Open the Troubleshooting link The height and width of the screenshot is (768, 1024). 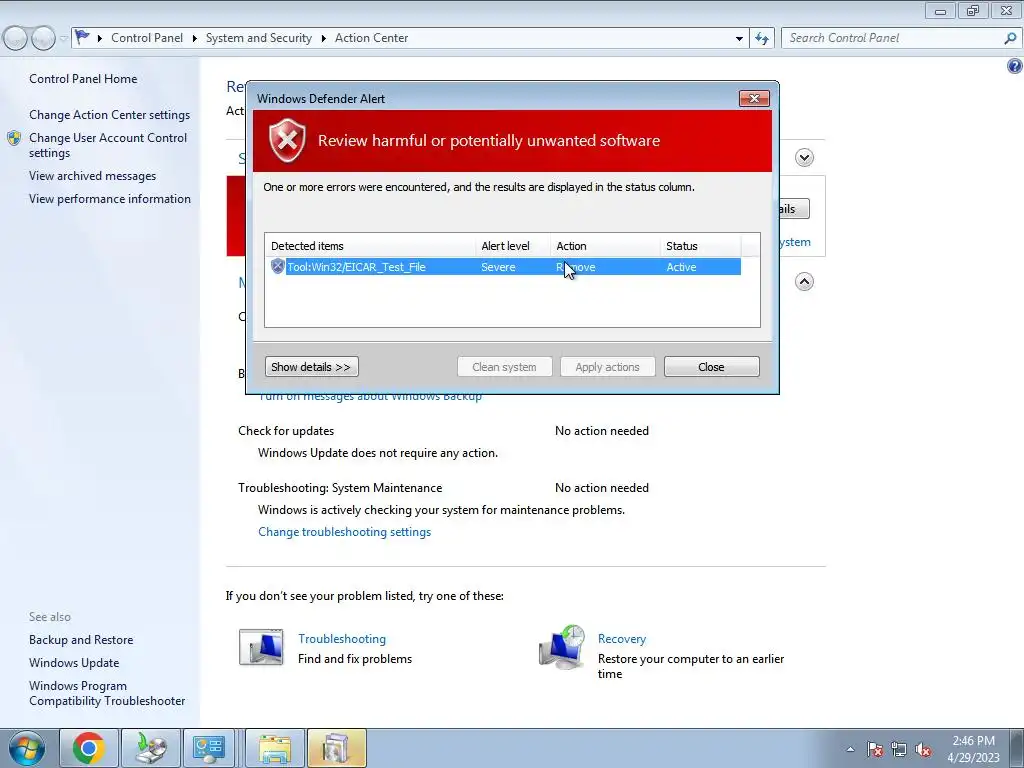(x=342, y=639)
